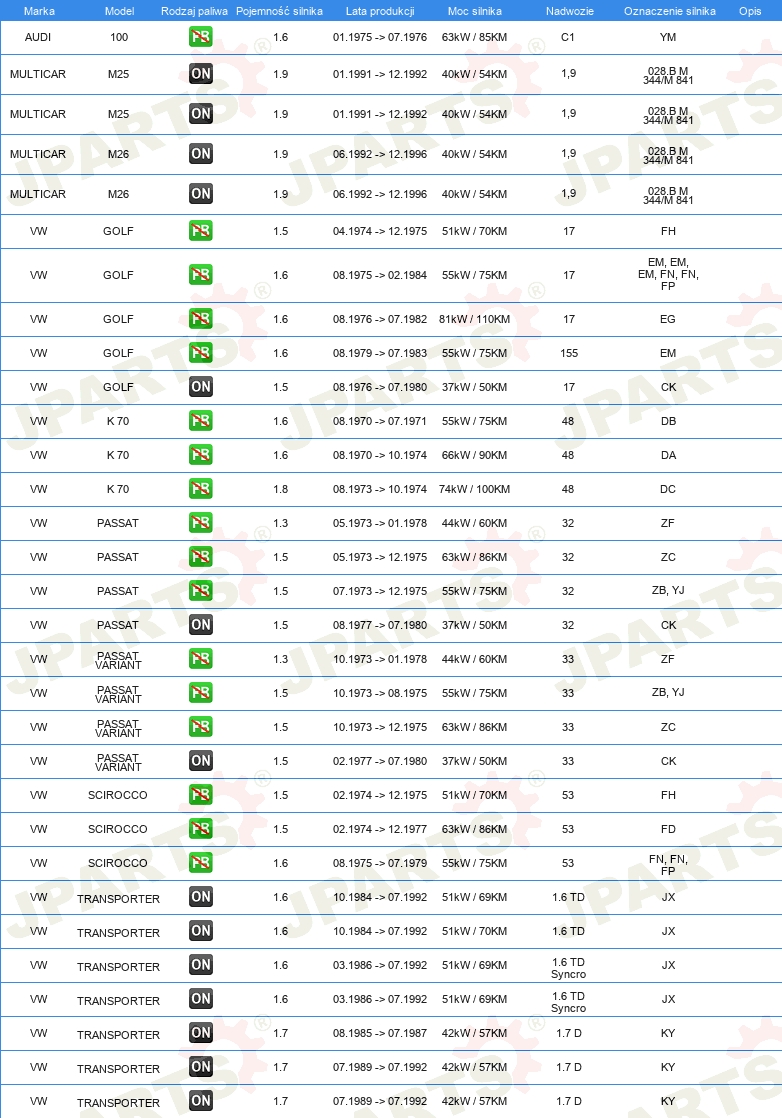Viewport: 782px width, 1118px height.
Task: Click the date range '08.1979 -> 07.1983'
Action: click(x=380, y=353)
